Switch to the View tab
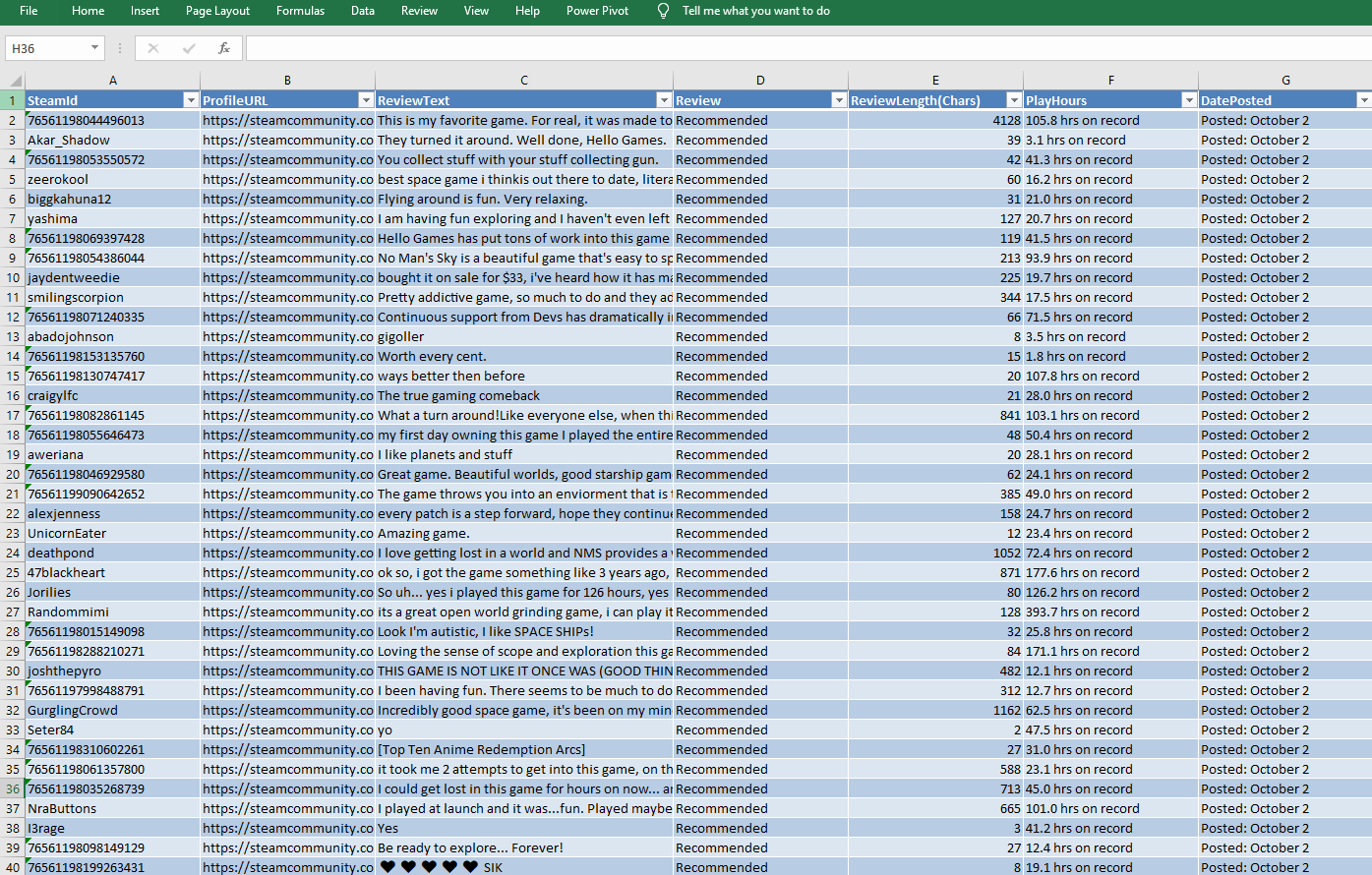The height and width of the screenshot is (875, 1372). click(476, 11)
